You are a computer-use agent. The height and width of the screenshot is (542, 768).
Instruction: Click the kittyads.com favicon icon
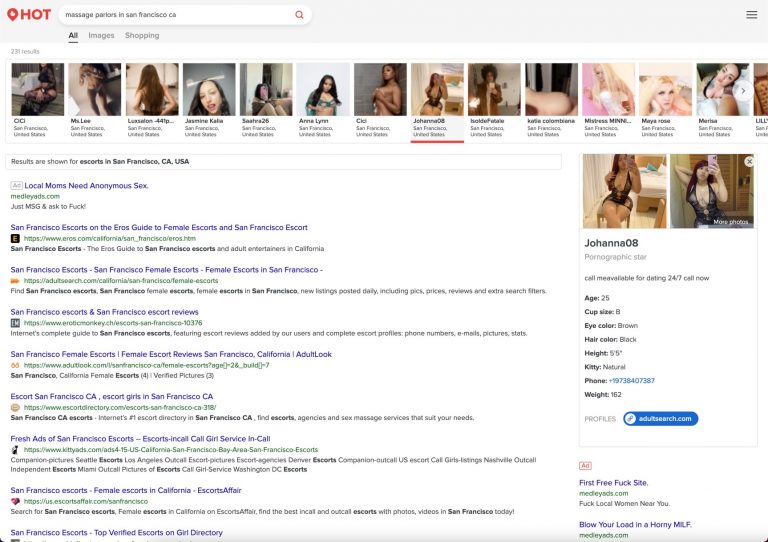click(x=15, y=449)
